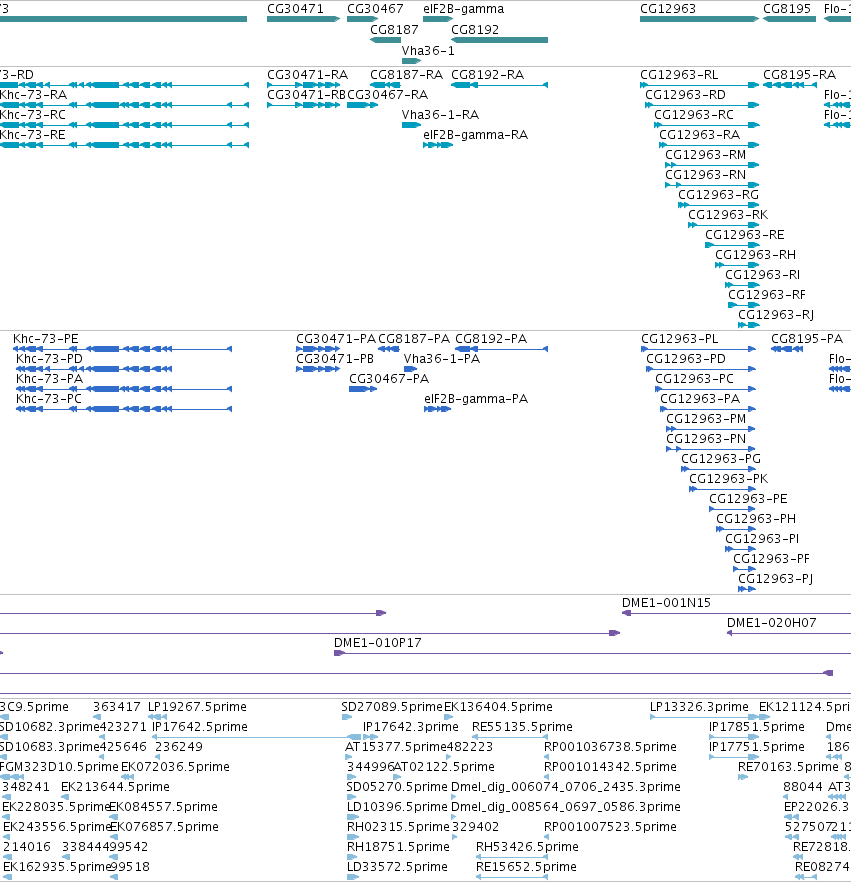851x882 pixels.
Task: Select the CG12963-PJ protein label
Action: click(776, 579)
